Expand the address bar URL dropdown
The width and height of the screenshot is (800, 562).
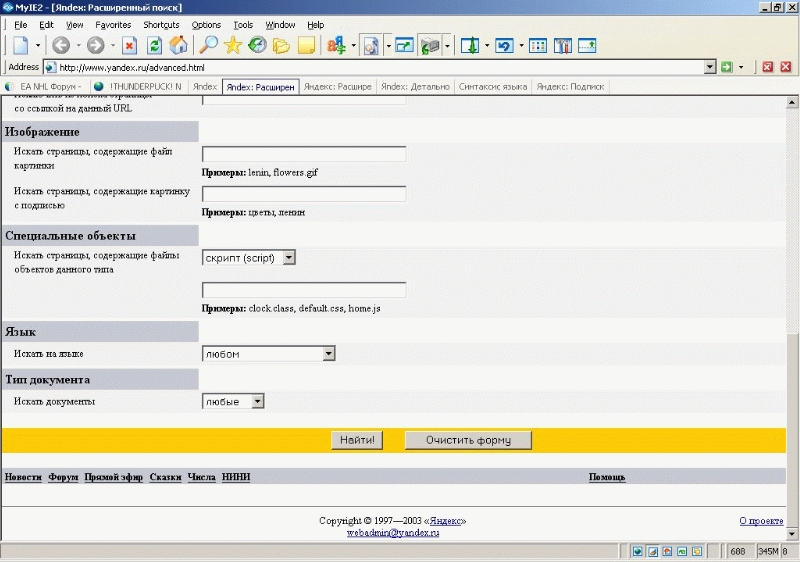(x=710, y=67)
